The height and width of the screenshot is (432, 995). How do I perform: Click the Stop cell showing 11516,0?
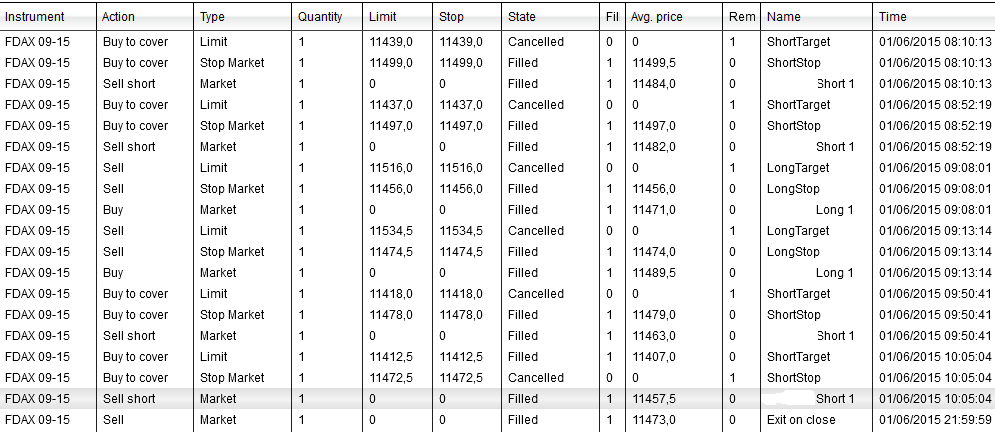tap(461, 168)
